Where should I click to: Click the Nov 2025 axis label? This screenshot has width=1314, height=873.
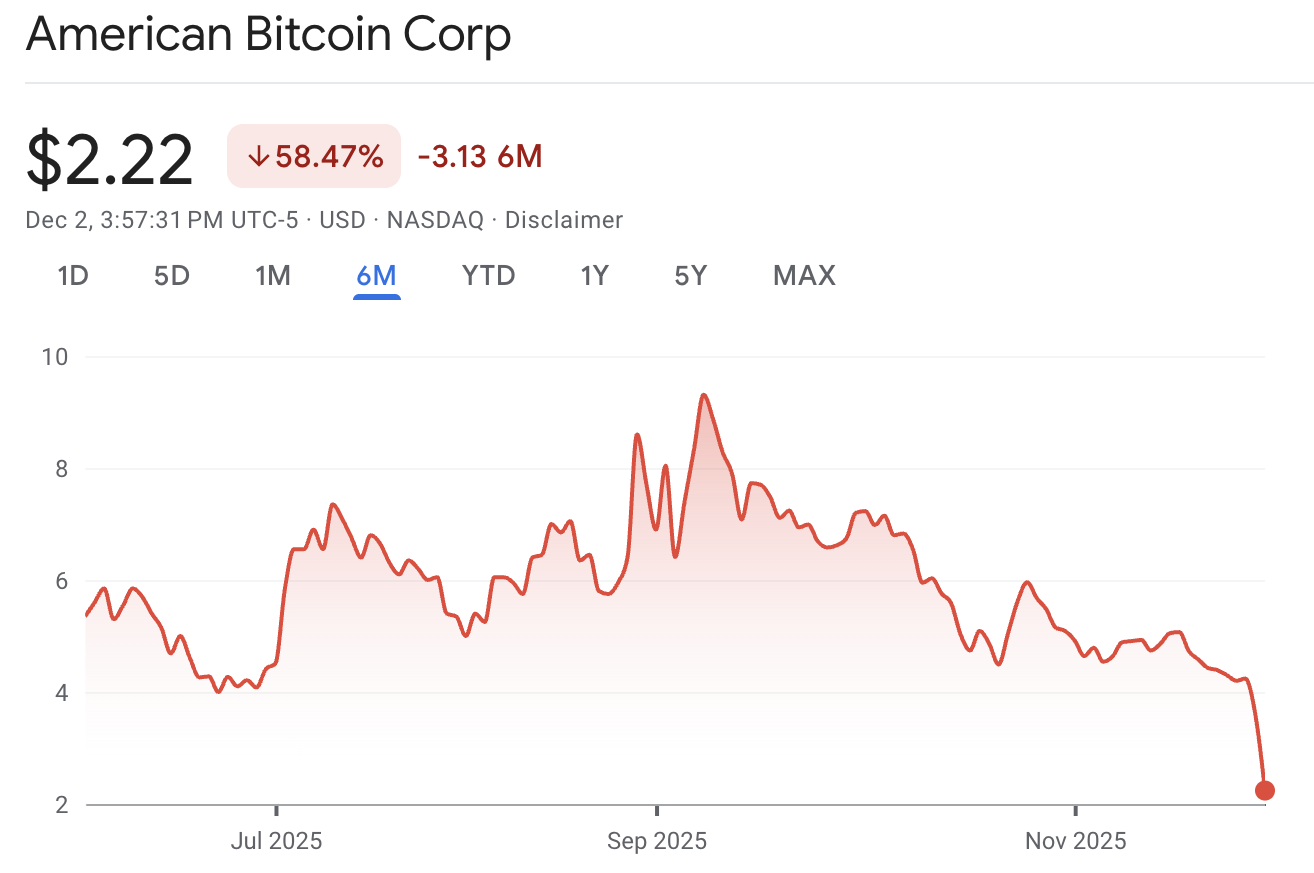coord(1076,841)
